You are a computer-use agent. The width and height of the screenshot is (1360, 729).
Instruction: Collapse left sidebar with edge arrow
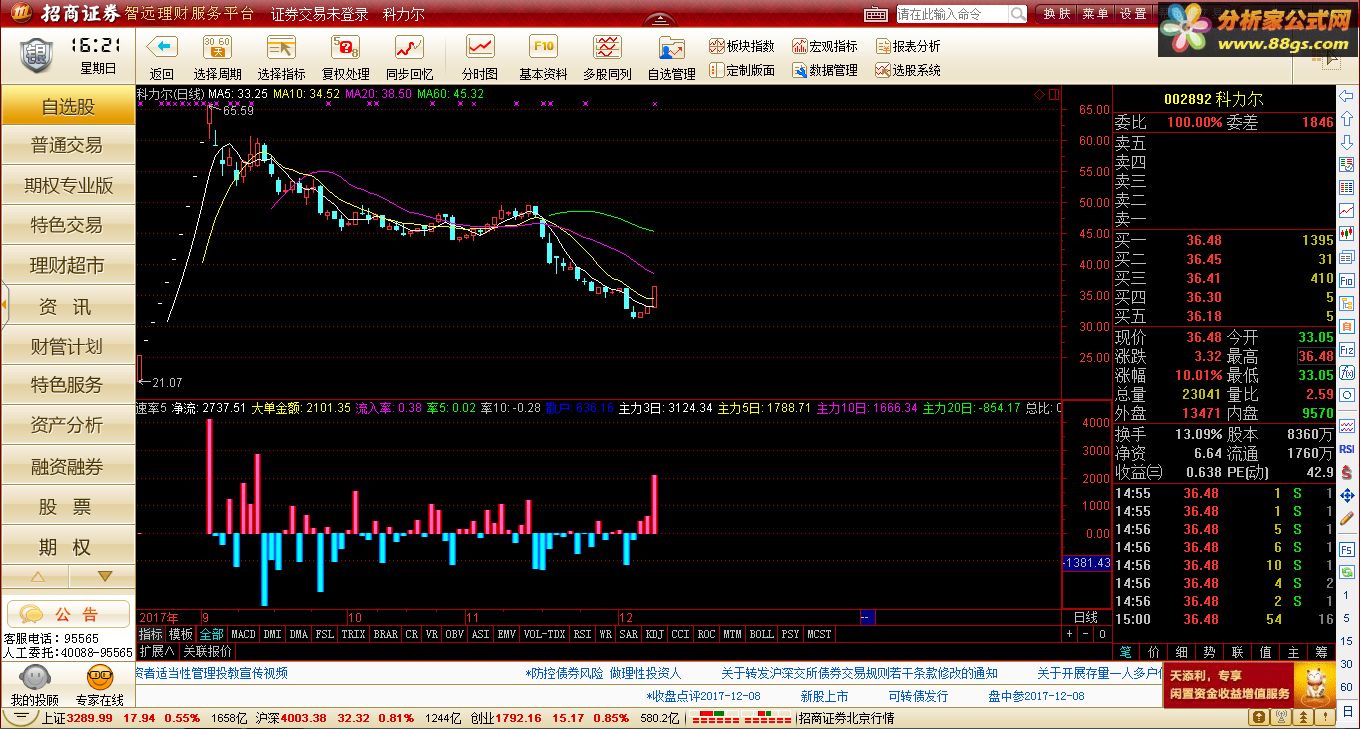tap(4, 303)
